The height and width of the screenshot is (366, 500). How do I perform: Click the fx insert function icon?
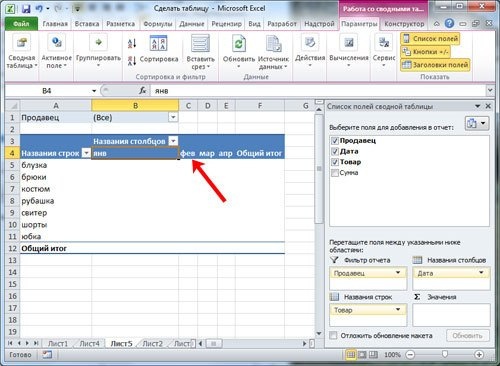(x=143, y=91)
